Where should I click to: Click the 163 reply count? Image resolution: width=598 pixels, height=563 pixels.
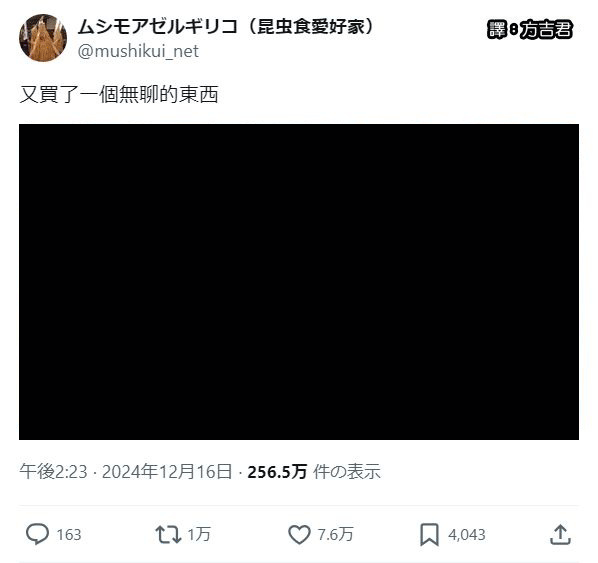[69, 535]
